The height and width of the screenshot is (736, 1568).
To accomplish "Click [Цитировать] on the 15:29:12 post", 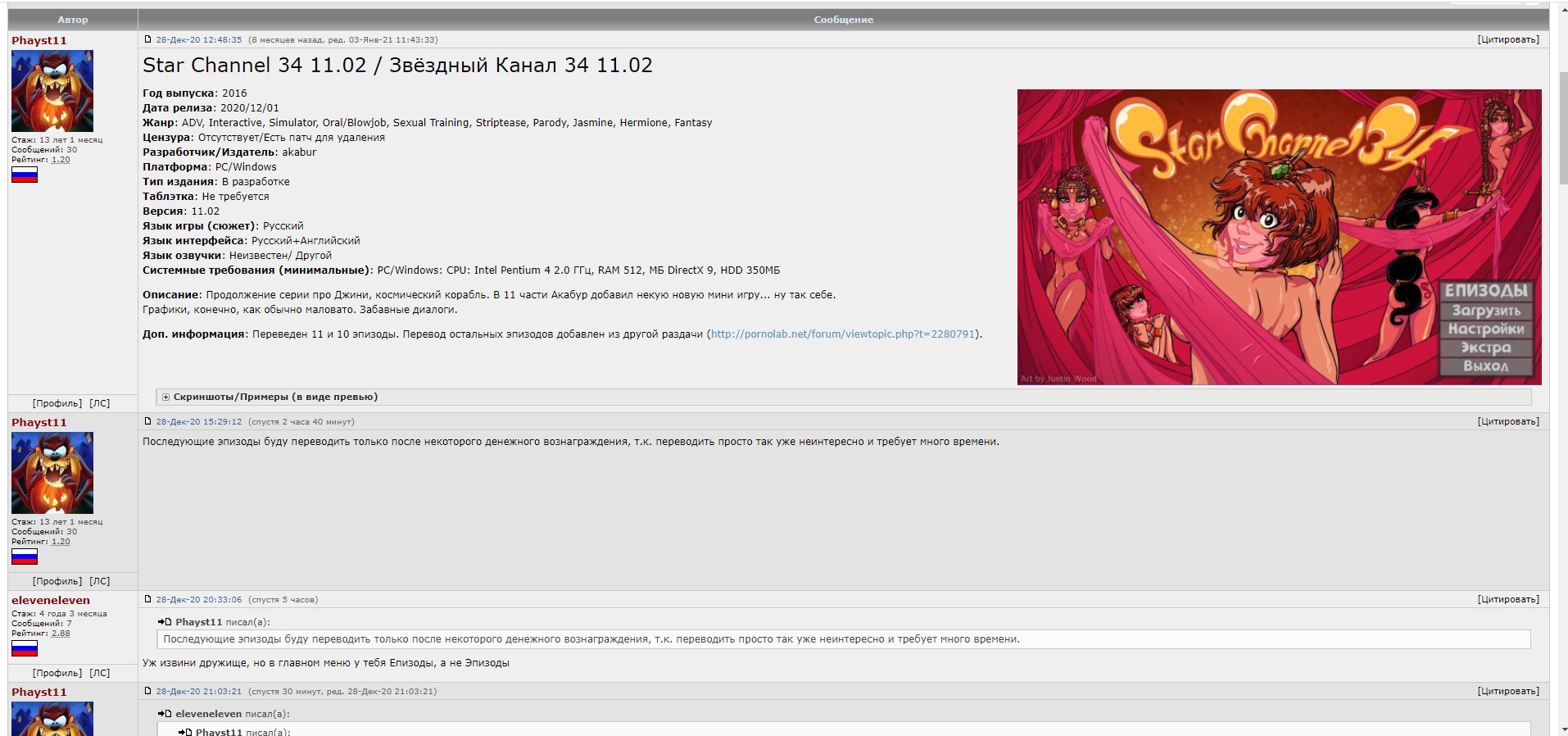I will click(x=1508, y=421).
